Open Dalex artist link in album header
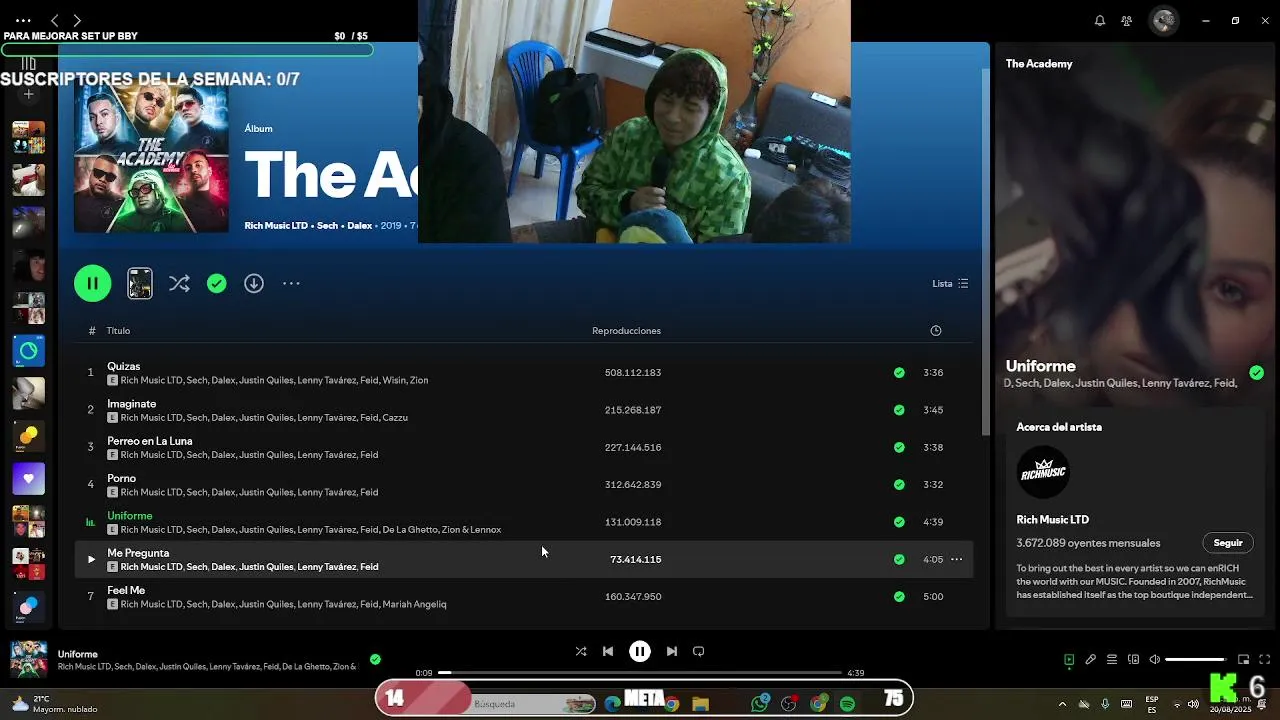 (359, 226)
